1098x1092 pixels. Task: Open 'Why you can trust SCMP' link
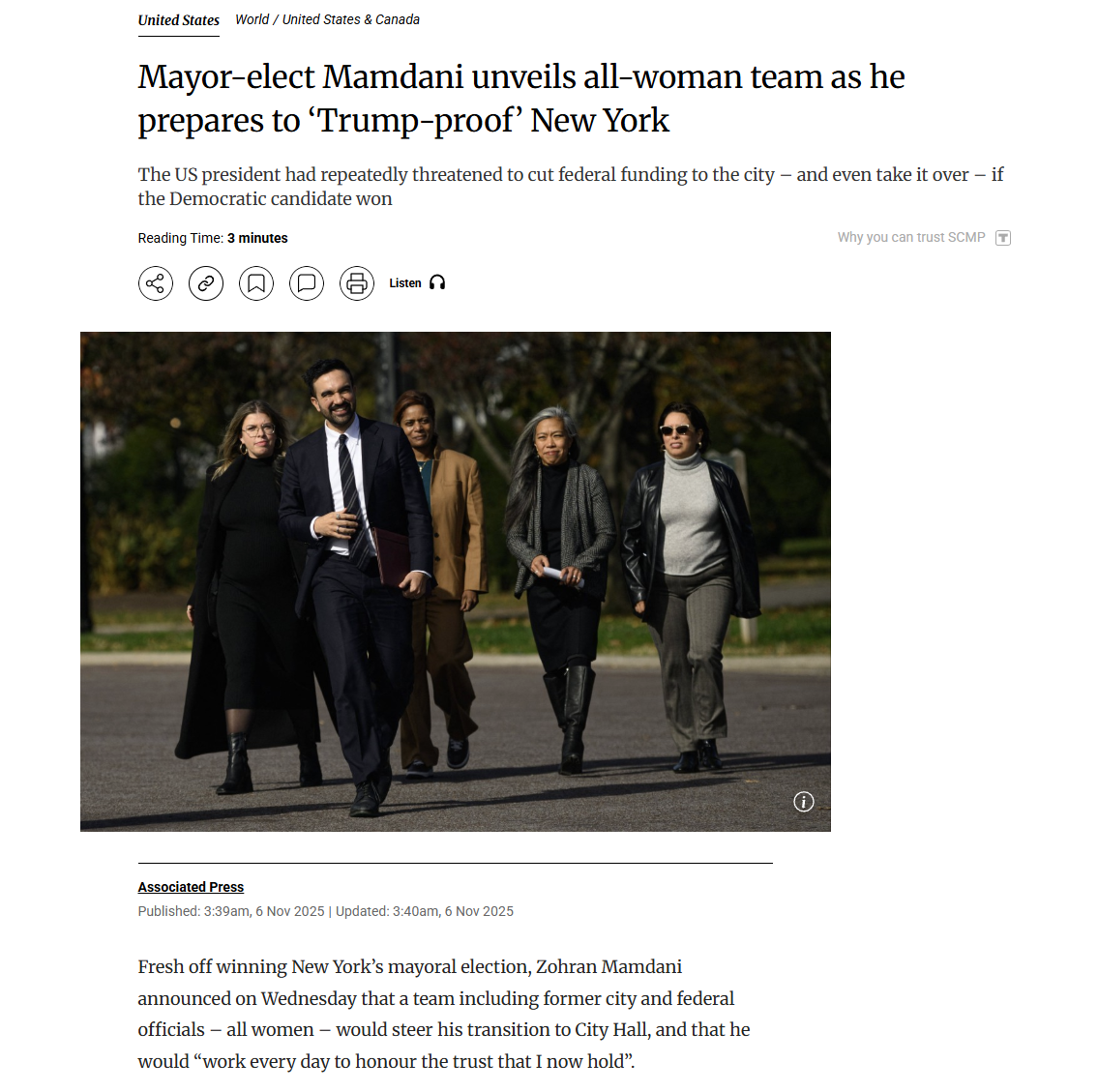pyautogui.click(x=911, y=237)
